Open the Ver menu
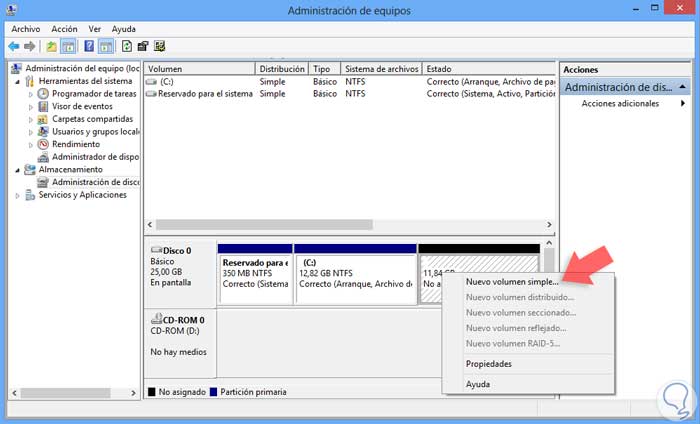700x424 pixels. 94,29
